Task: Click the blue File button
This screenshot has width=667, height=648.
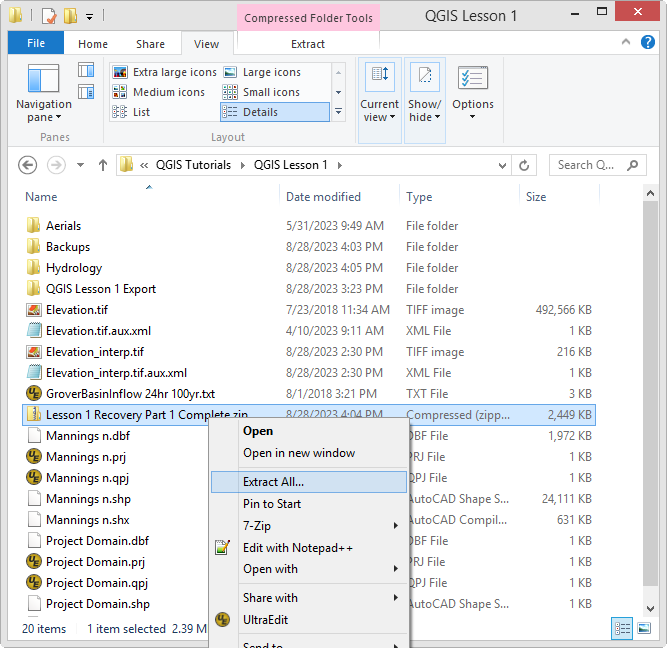Action: [35, 44]
